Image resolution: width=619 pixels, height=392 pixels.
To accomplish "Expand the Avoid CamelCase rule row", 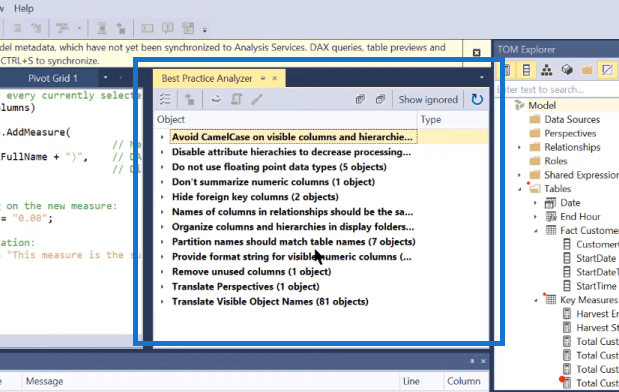I will pyautogui.click(x=162, y=137).
